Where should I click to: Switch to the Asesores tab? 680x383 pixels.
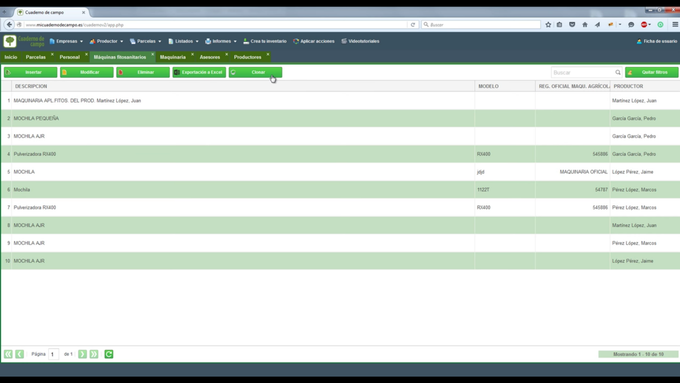pos(210,57)
